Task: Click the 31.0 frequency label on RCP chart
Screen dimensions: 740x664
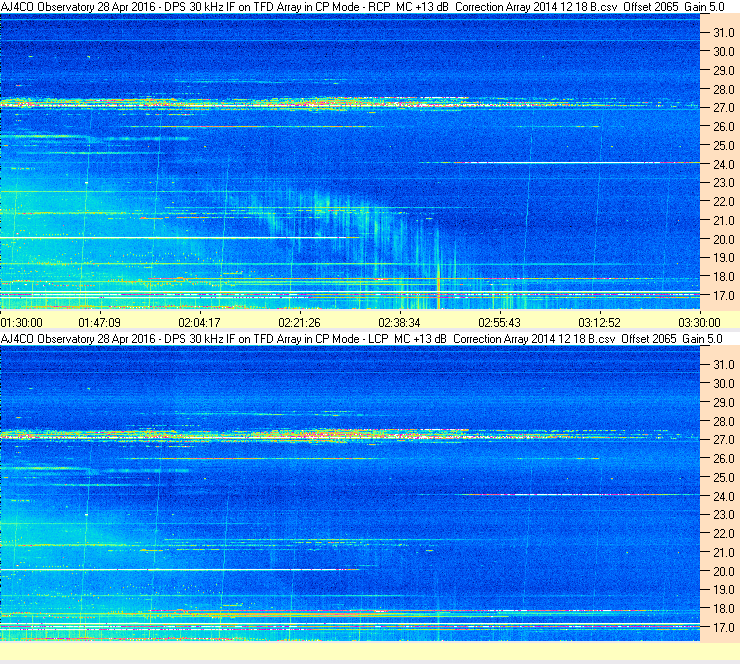Action: 723,33
